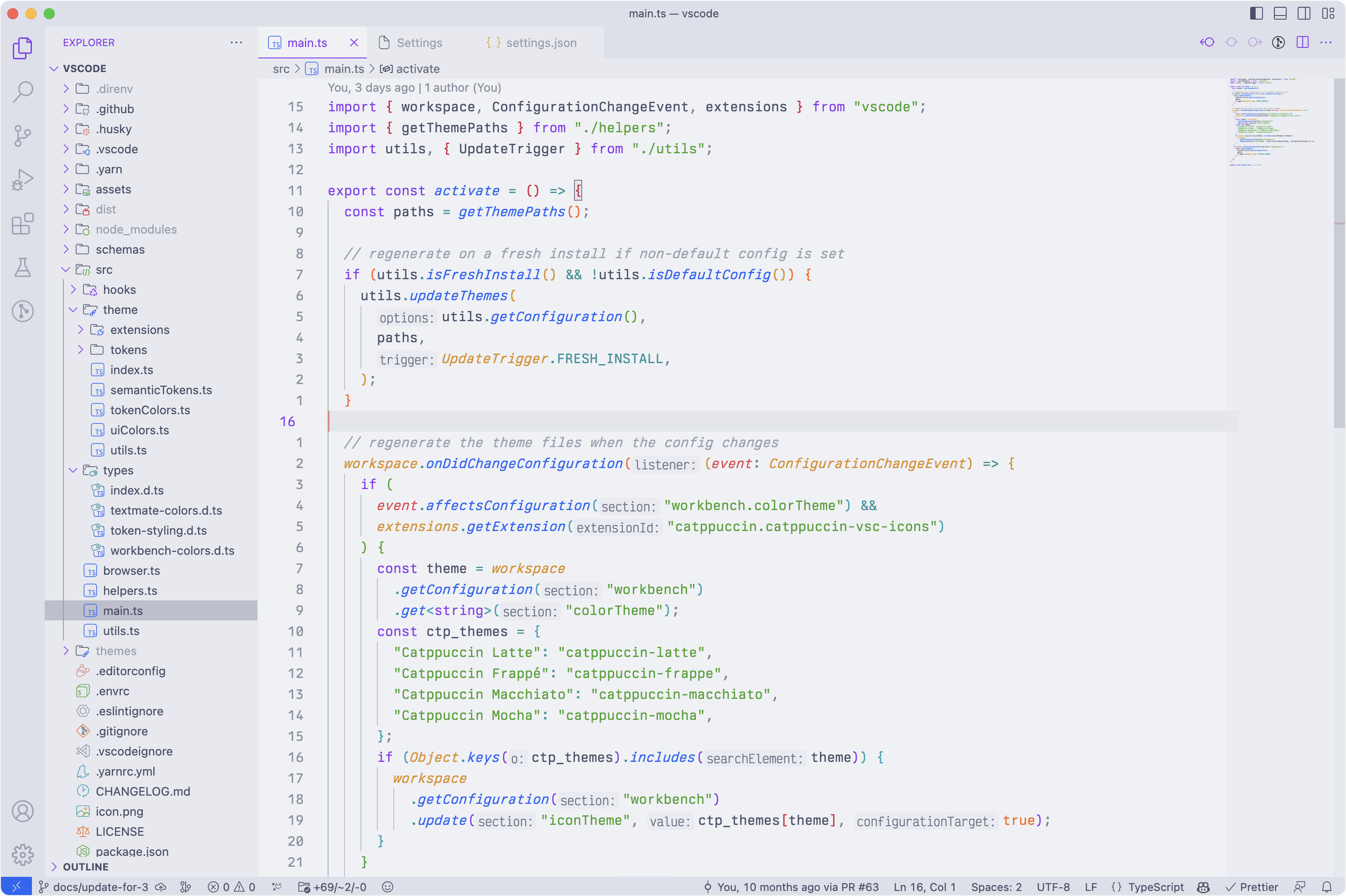This screenshot has height=896, width=1346.
Task: Switch to the Settings tab
Action: pos(419,43)
